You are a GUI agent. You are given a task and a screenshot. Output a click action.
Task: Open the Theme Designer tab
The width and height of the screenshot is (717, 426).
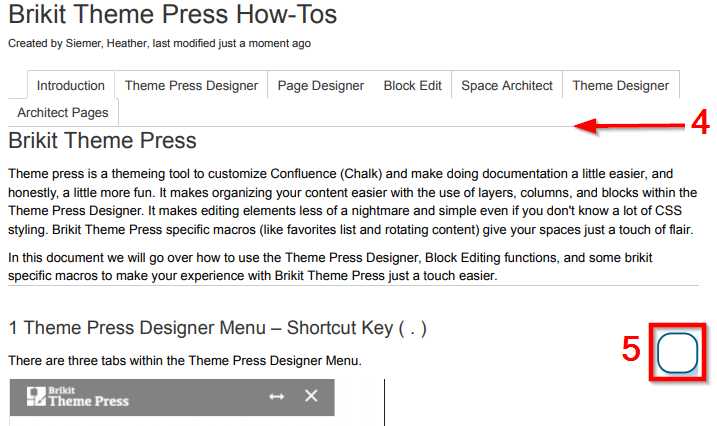coord(621,85)
